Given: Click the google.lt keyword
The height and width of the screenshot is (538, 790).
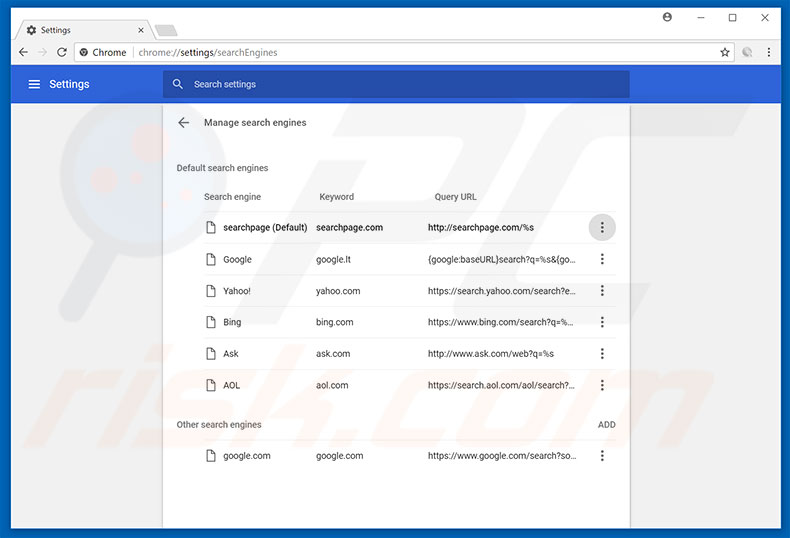Looking at the screenshot, I should pyautogui.click(x=333, y=259).
